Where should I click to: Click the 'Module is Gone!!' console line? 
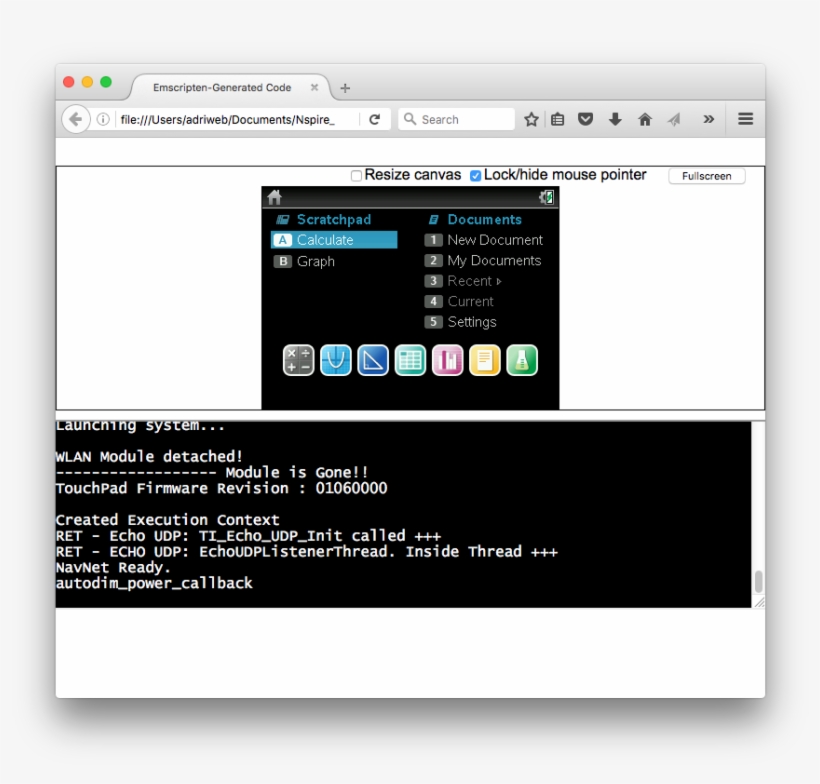pyautogui.click(x=212, y=472)
